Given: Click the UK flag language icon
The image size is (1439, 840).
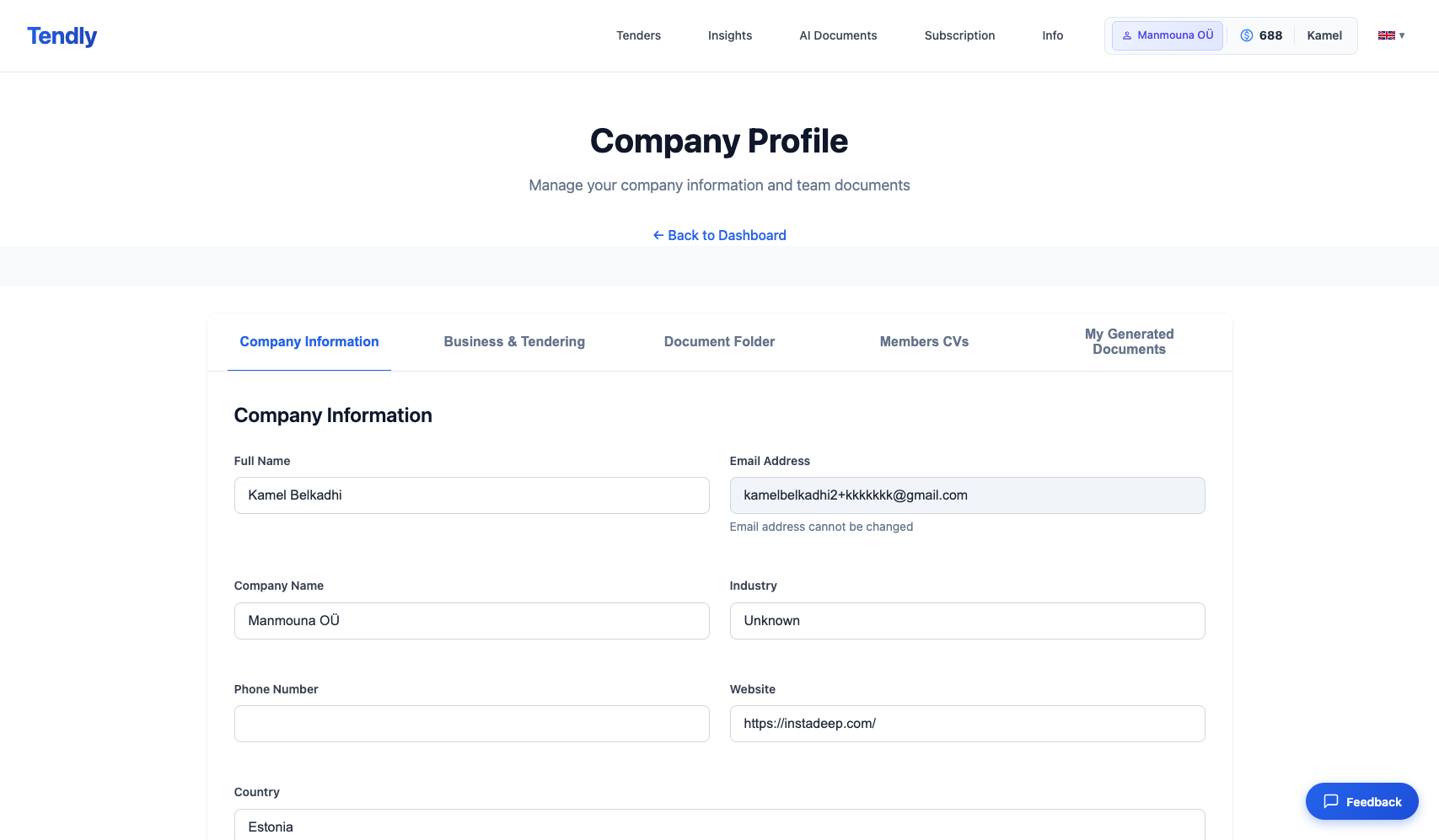Looking at the screenshot, I should click(1386, 35).
